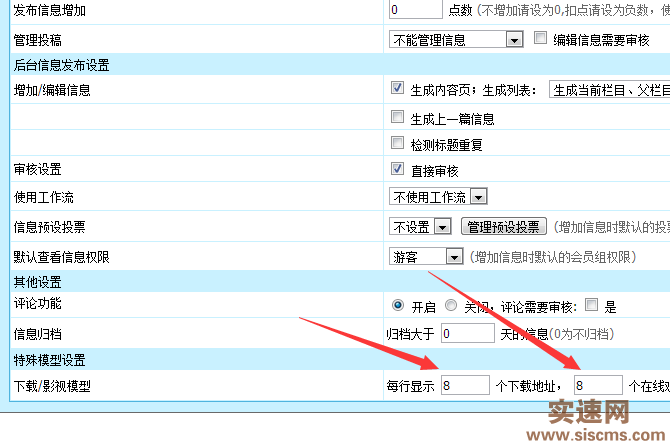Click the 增加/编辑信息 row label
Viewport: 670px width, 446px height.
[x=52, y=90]
